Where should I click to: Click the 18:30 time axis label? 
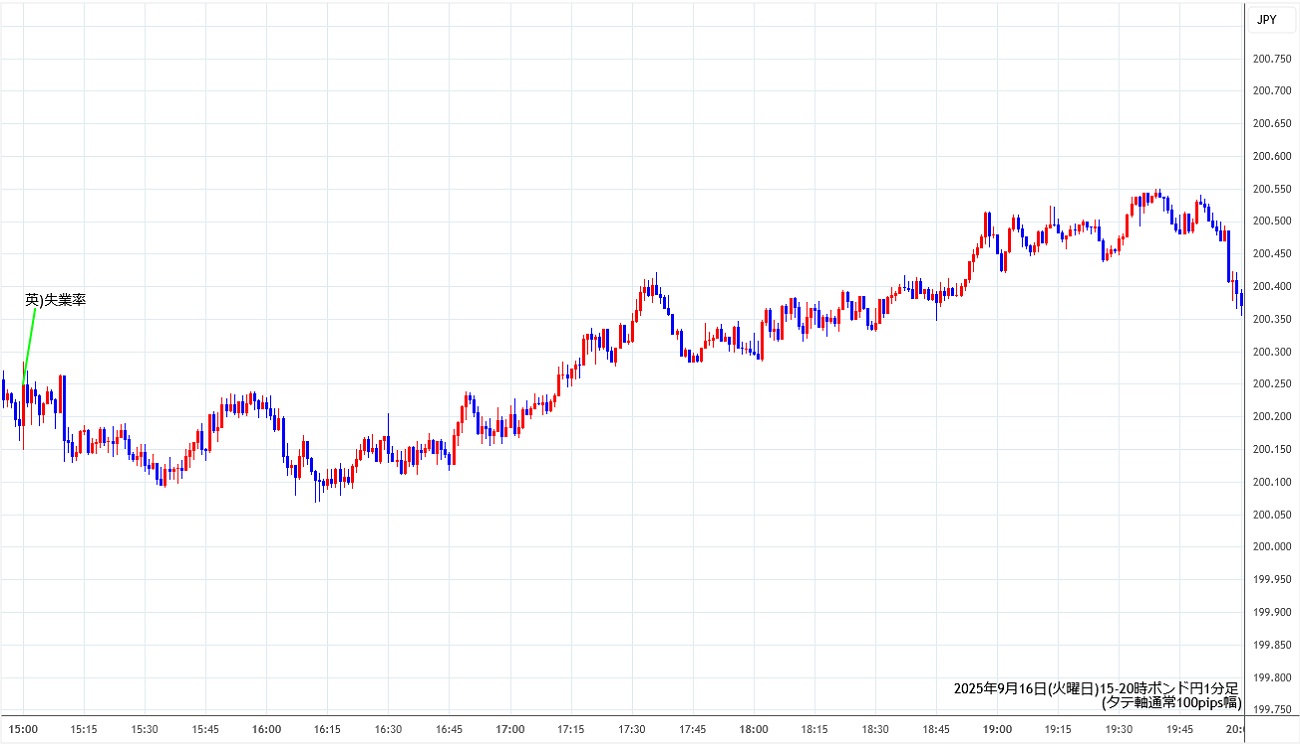click(x=875, y=729)
